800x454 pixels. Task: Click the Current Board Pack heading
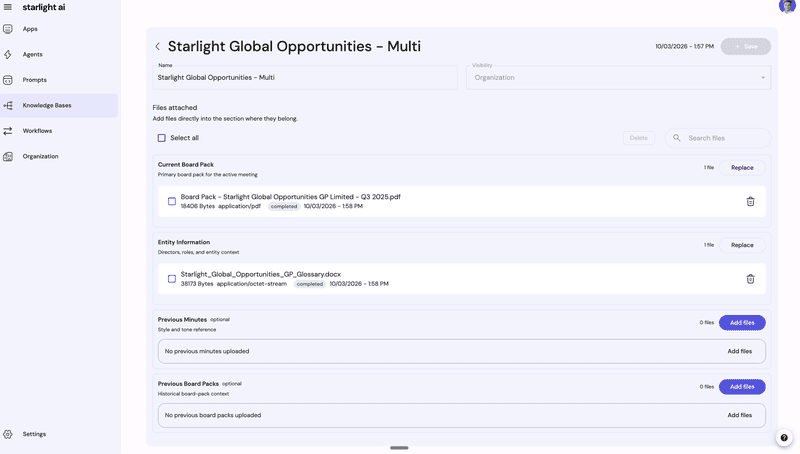tap(186, 165)
